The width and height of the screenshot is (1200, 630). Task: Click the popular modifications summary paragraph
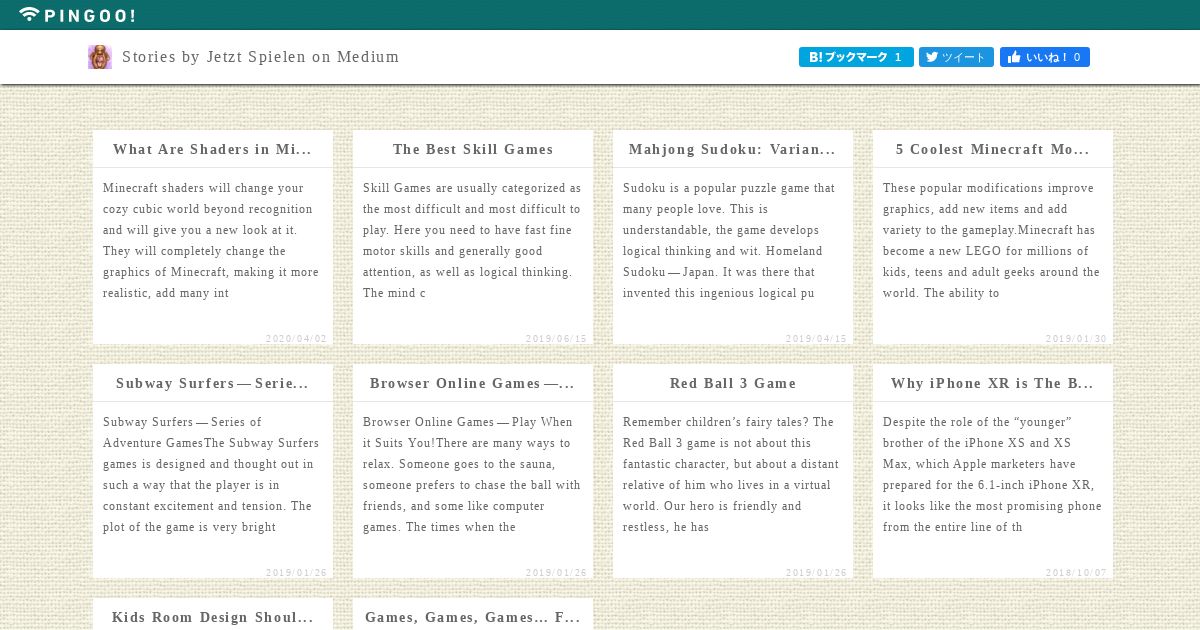click(x=993, y=240)
